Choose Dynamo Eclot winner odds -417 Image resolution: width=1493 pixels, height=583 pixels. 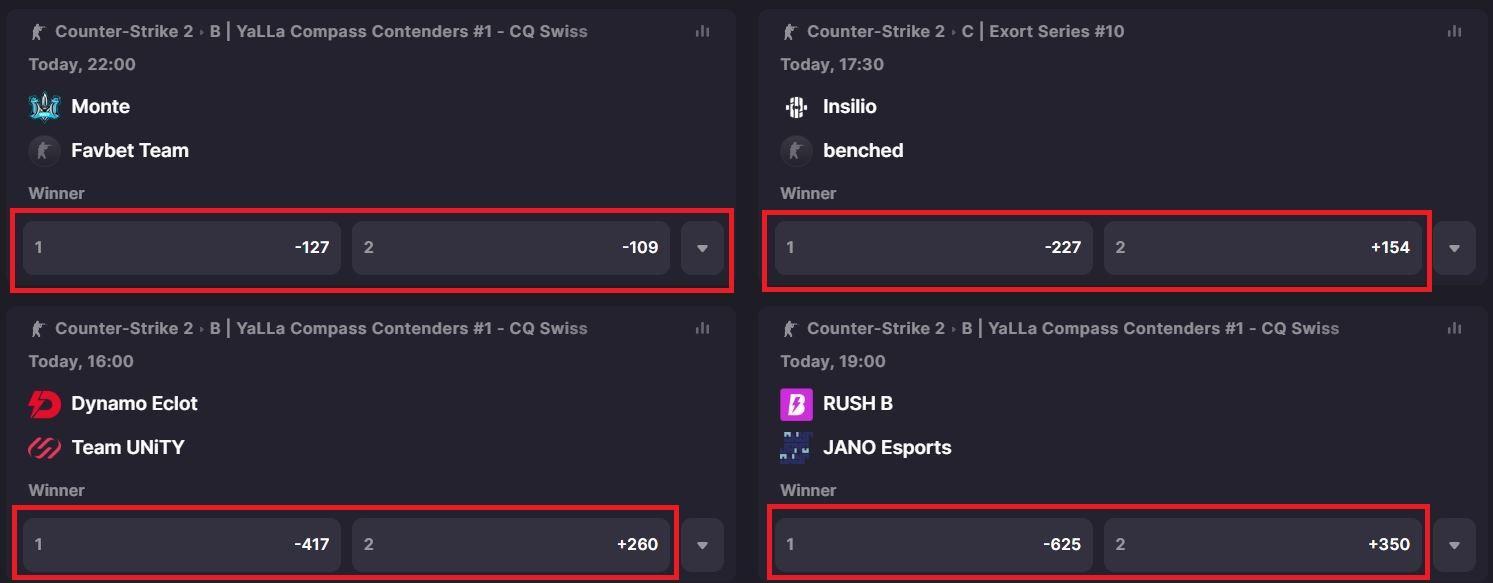coord(182,545)
